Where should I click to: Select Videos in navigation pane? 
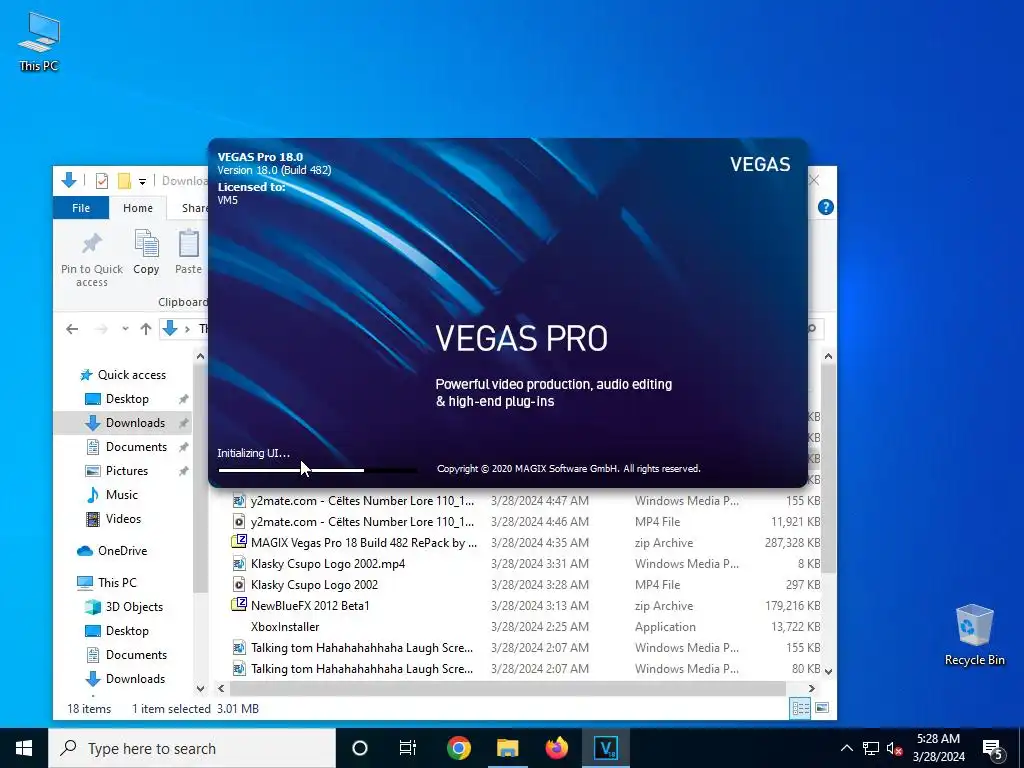tap(123, 519)
